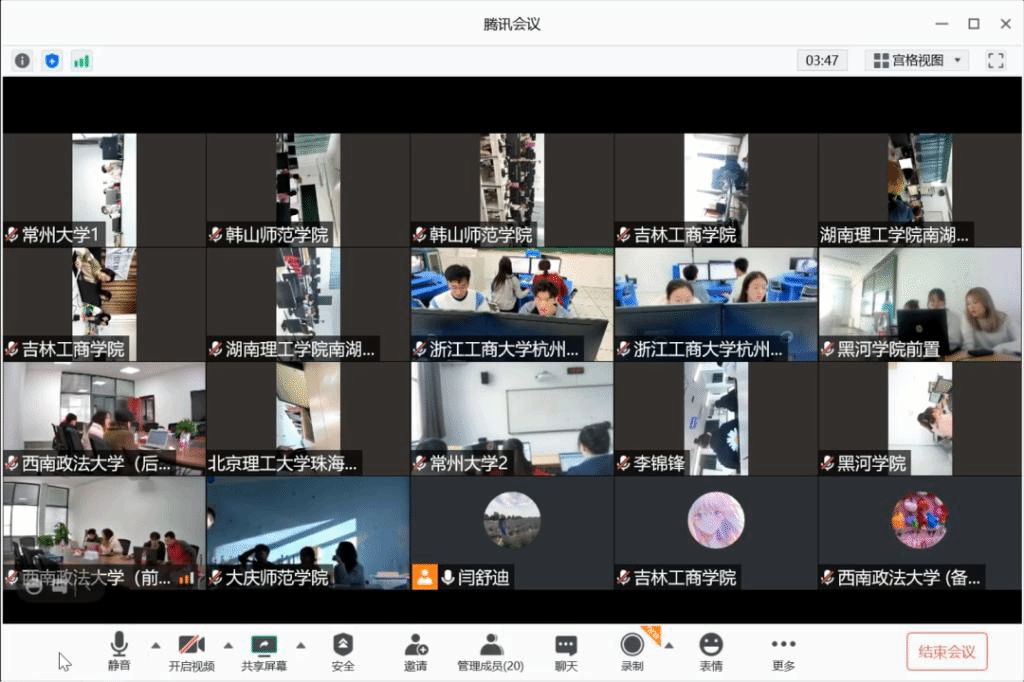Image resolution: width=1024 pixels, height=682 pixels.
Task: Open 管理成员(20) participants panel
Action: click(x=490, y=652)
